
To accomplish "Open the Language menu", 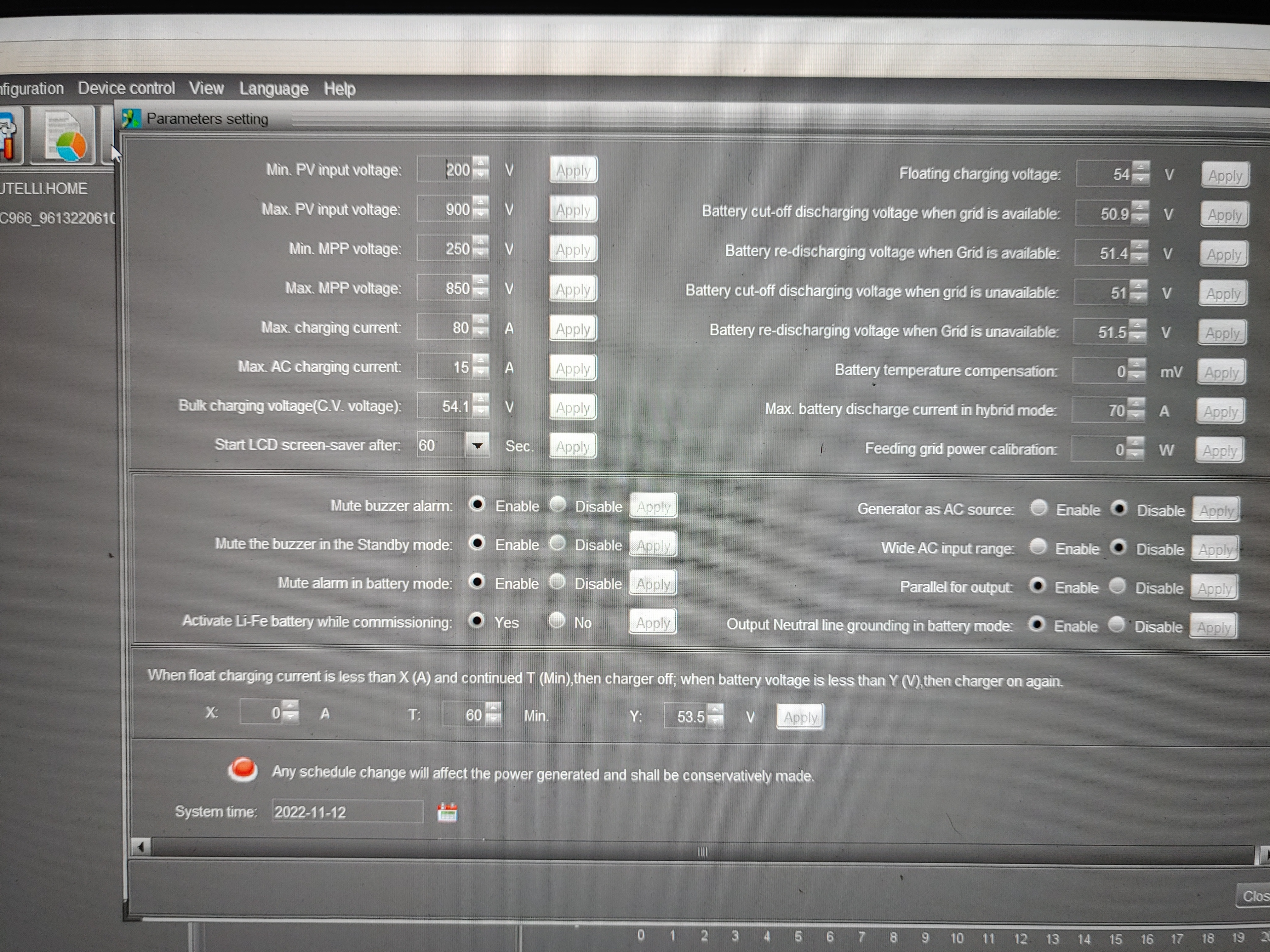I will [273, 89].
